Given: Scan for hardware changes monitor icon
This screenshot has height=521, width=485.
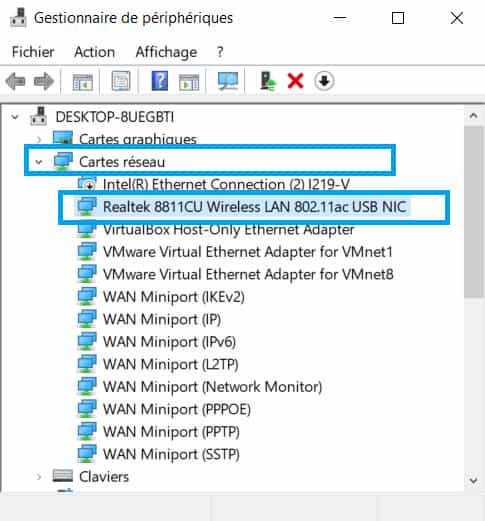Looking at the screenshot, I should coord(228,81).
